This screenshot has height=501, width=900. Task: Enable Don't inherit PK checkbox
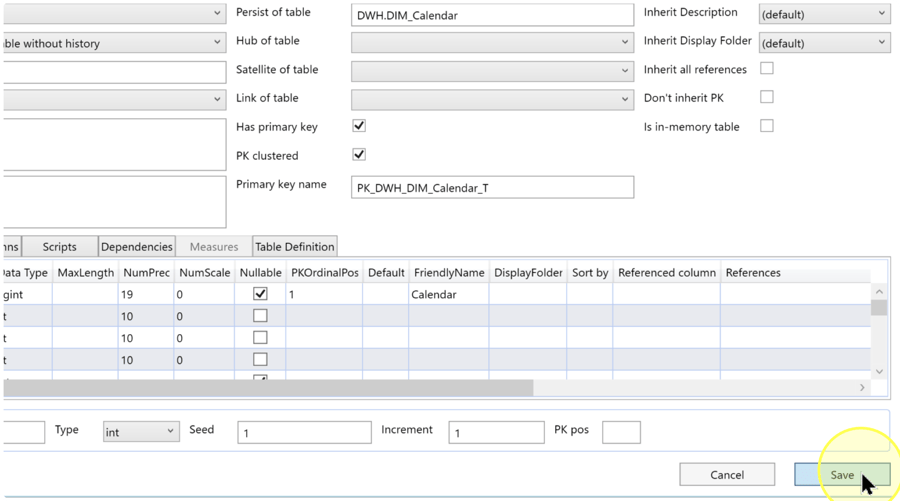click(x=766, y=97)
